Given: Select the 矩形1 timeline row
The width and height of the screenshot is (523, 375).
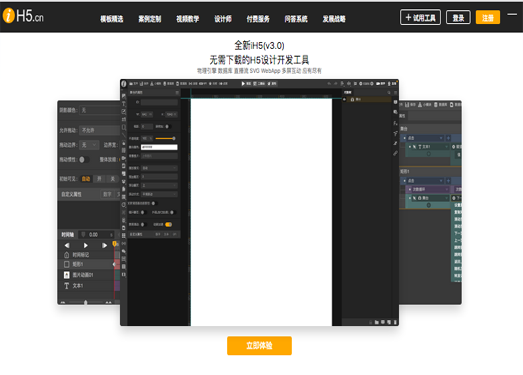Looking at the screenshot, I should click(x=86, y=264).
